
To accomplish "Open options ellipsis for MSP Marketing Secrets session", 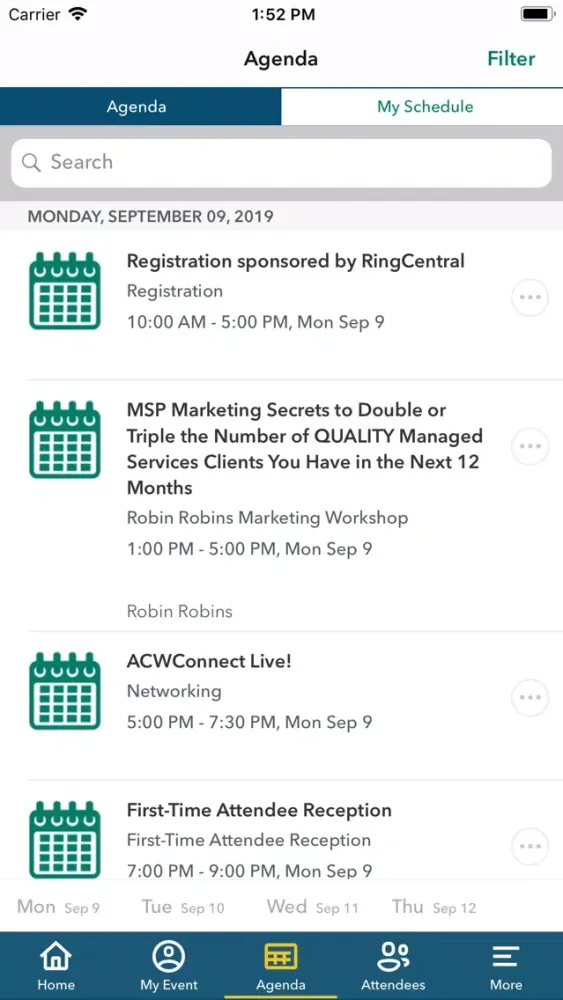I will (530, 446).
